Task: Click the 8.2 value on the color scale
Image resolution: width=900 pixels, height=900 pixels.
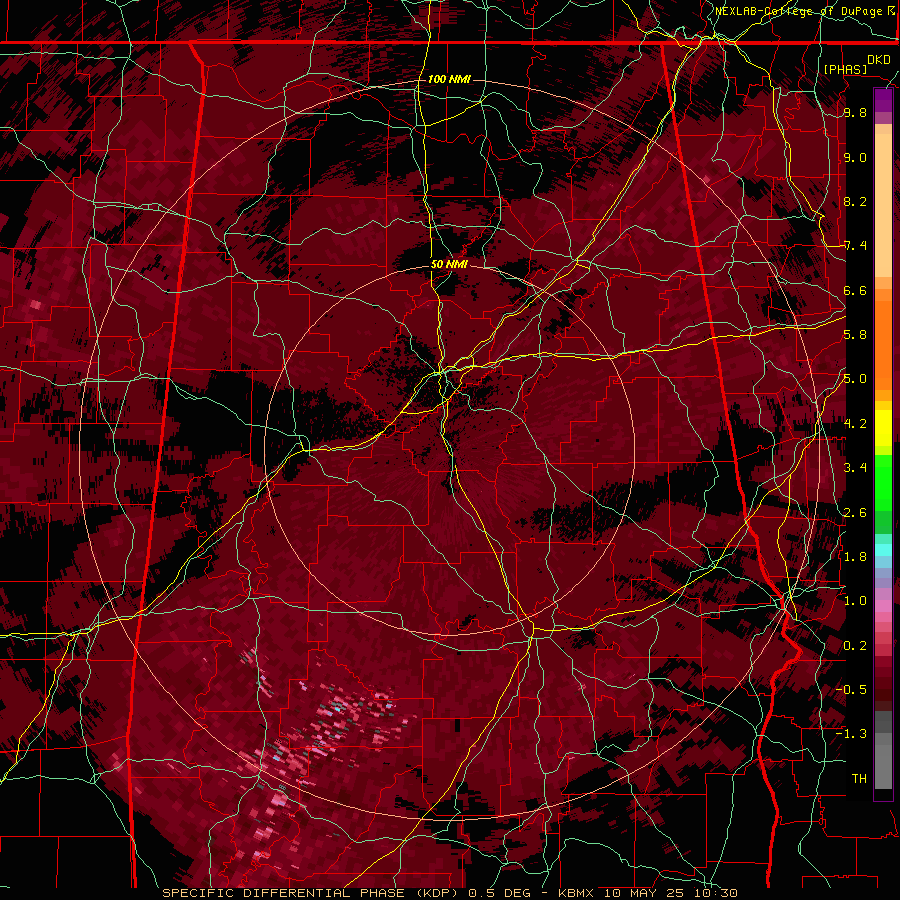Action: click(x=855, y=201)
